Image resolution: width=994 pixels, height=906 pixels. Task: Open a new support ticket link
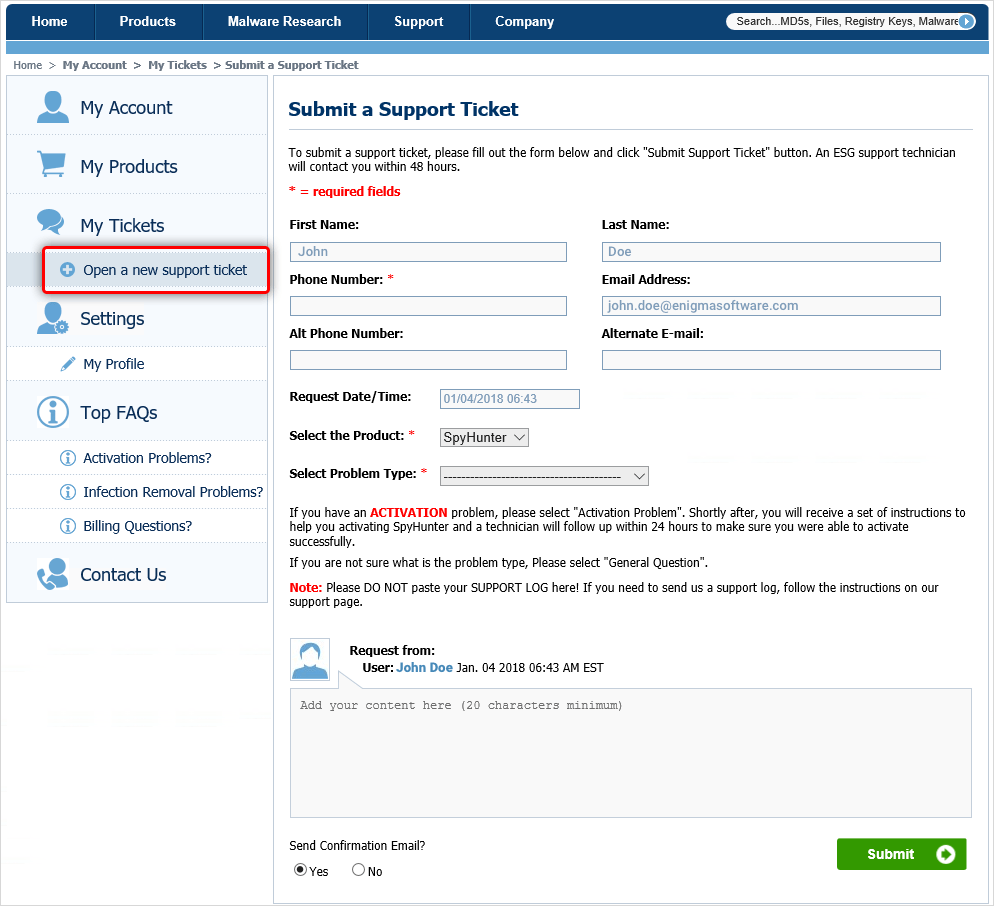165,270
